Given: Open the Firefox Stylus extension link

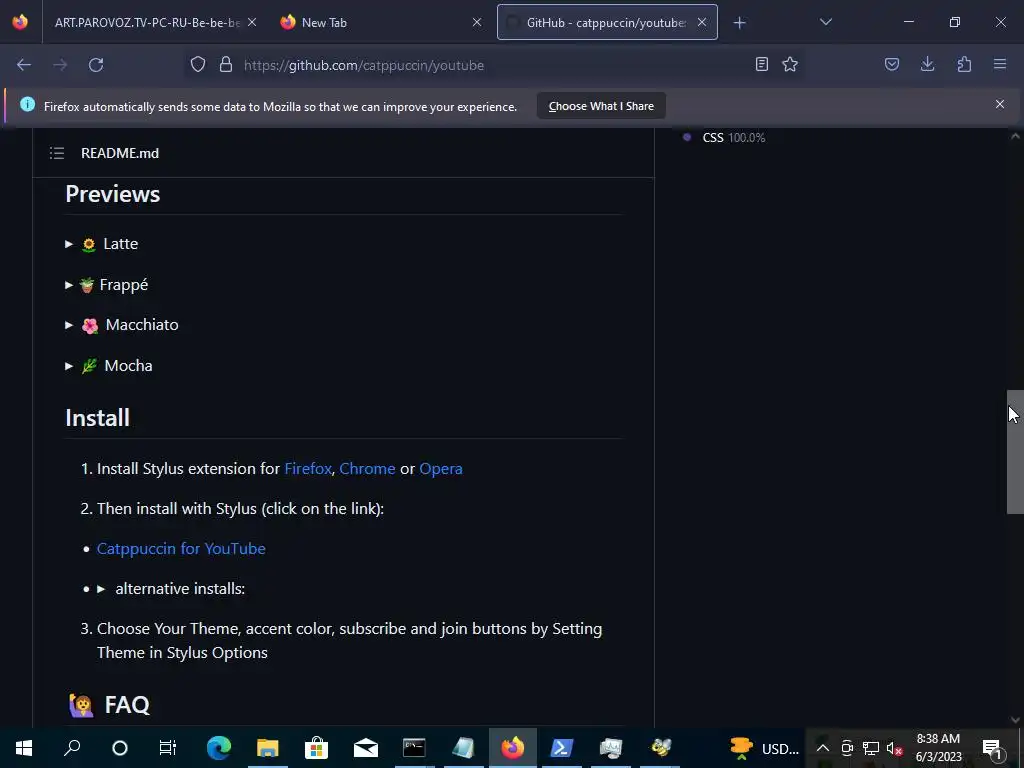Looking at the screenshot, I should coord(308,468).
